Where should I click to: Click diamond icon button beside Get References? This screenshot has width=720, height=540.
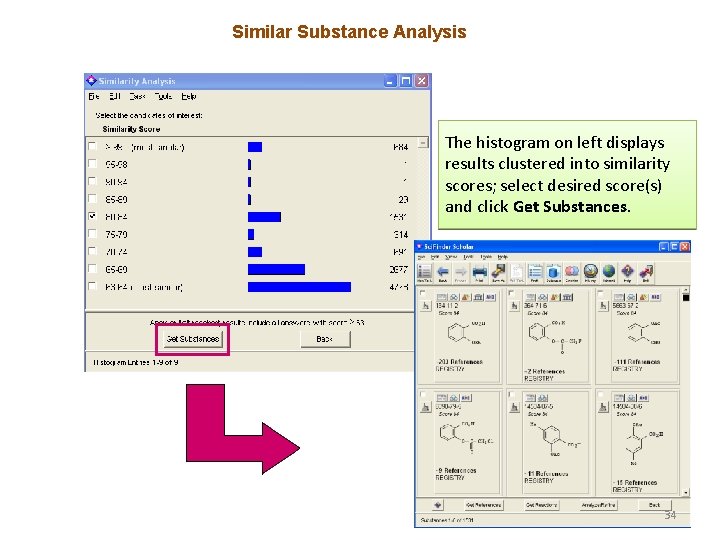[438, 505]
